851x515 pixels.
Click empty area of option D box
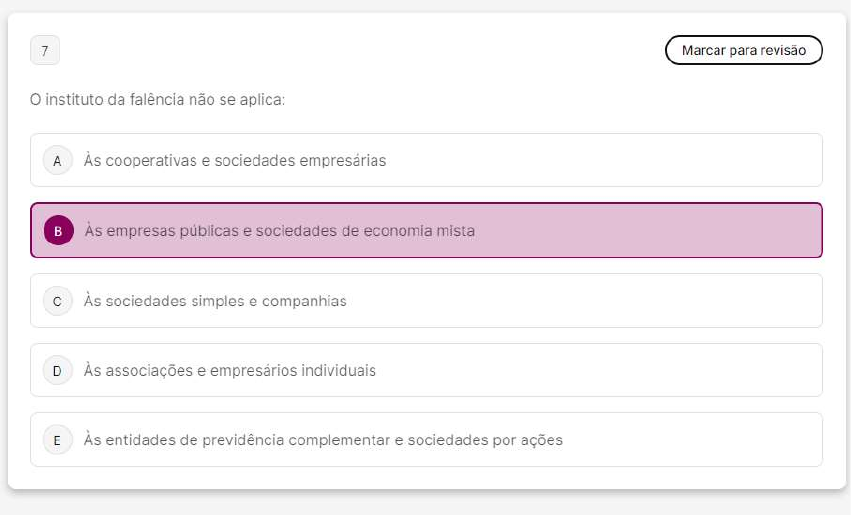pyautogui.click(x=620, y=371)
